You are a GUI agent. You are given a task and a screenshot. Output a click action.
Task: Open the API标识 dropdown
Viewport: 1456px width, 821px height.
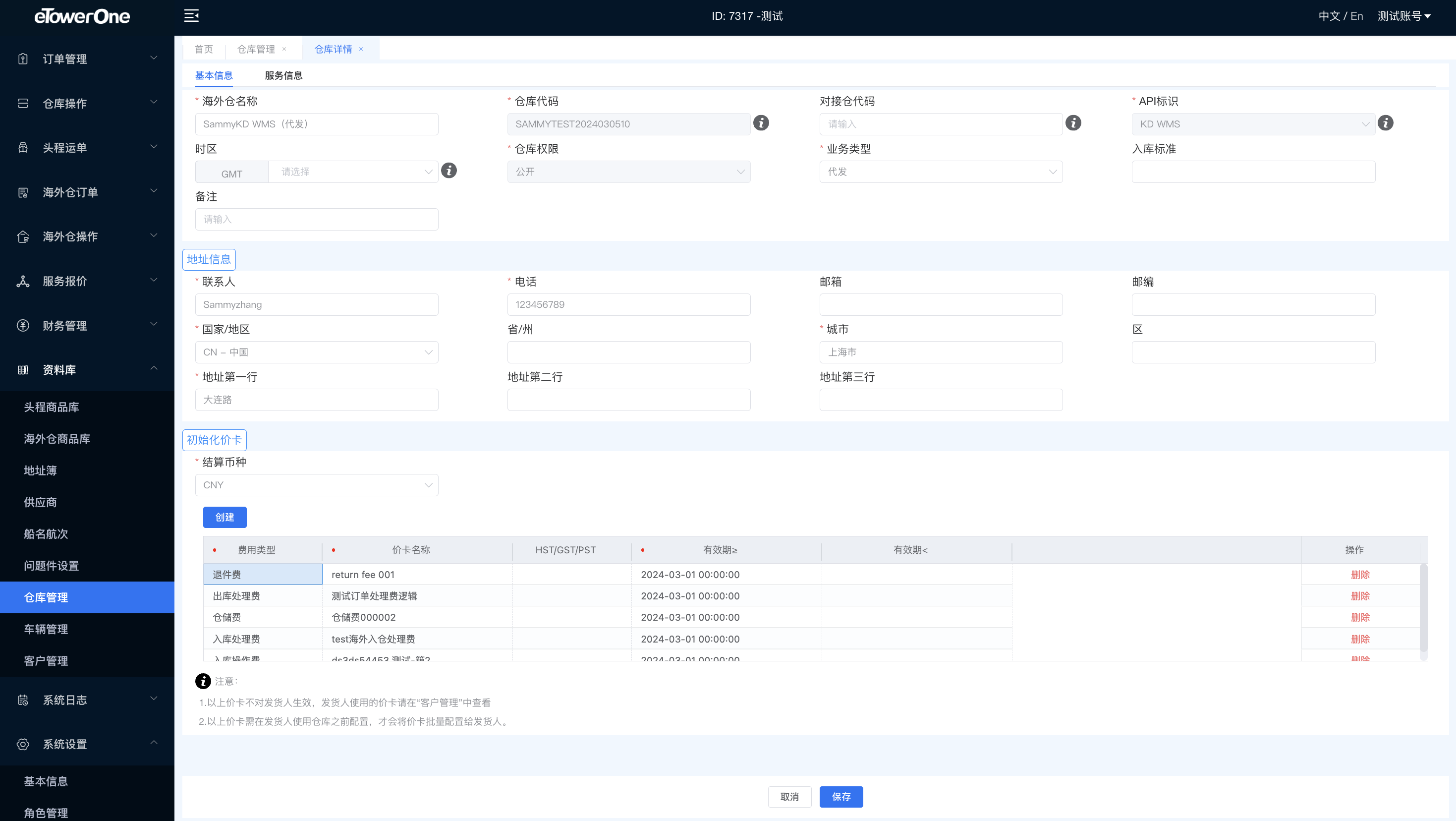[1253, 124]
